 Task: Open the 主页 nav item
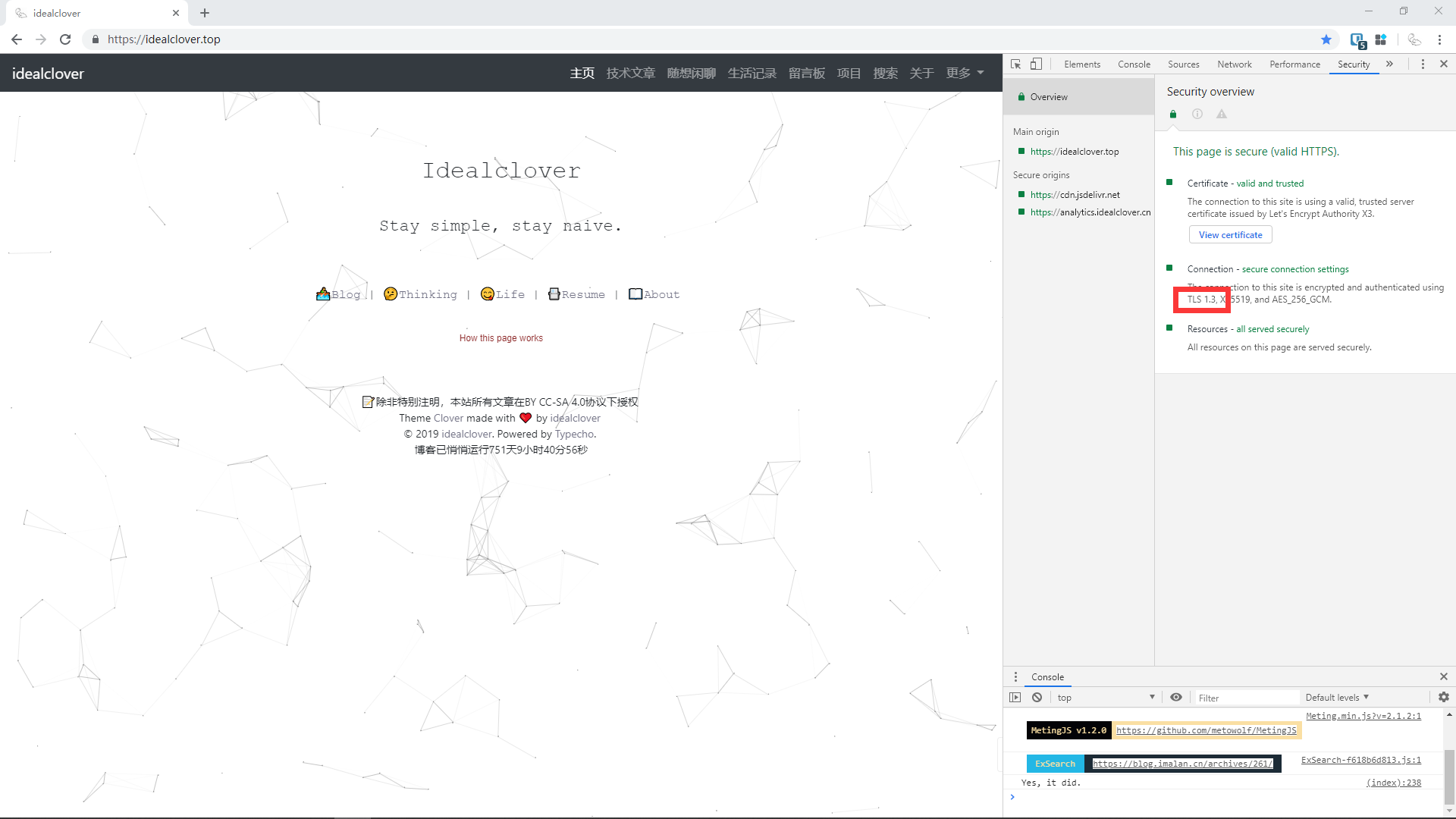582,74
